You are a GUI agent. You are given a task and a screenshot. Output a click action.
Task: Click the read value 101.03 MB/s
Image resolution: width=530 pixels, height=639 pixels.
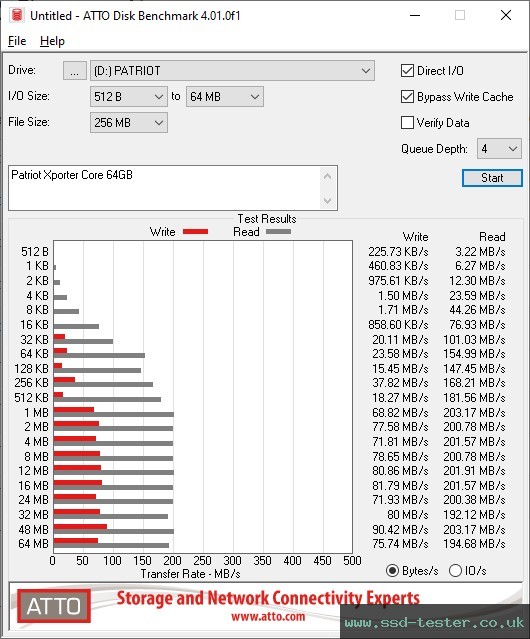pyautogui.click(x=474, y=339)
